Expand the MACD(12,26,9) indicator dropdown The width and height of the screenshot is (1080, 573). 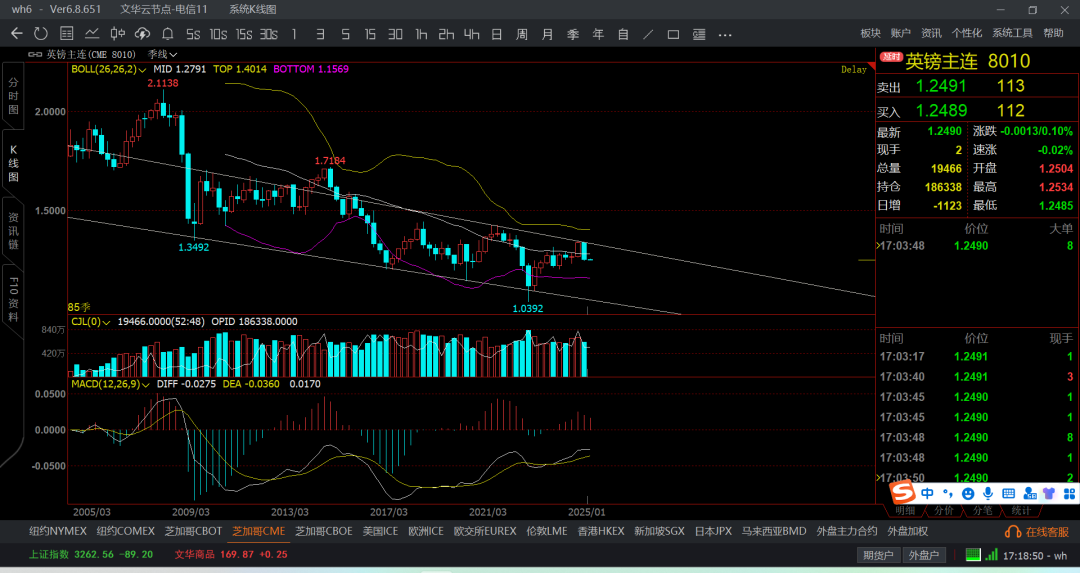pyautogui.click(x=110, y=384)
